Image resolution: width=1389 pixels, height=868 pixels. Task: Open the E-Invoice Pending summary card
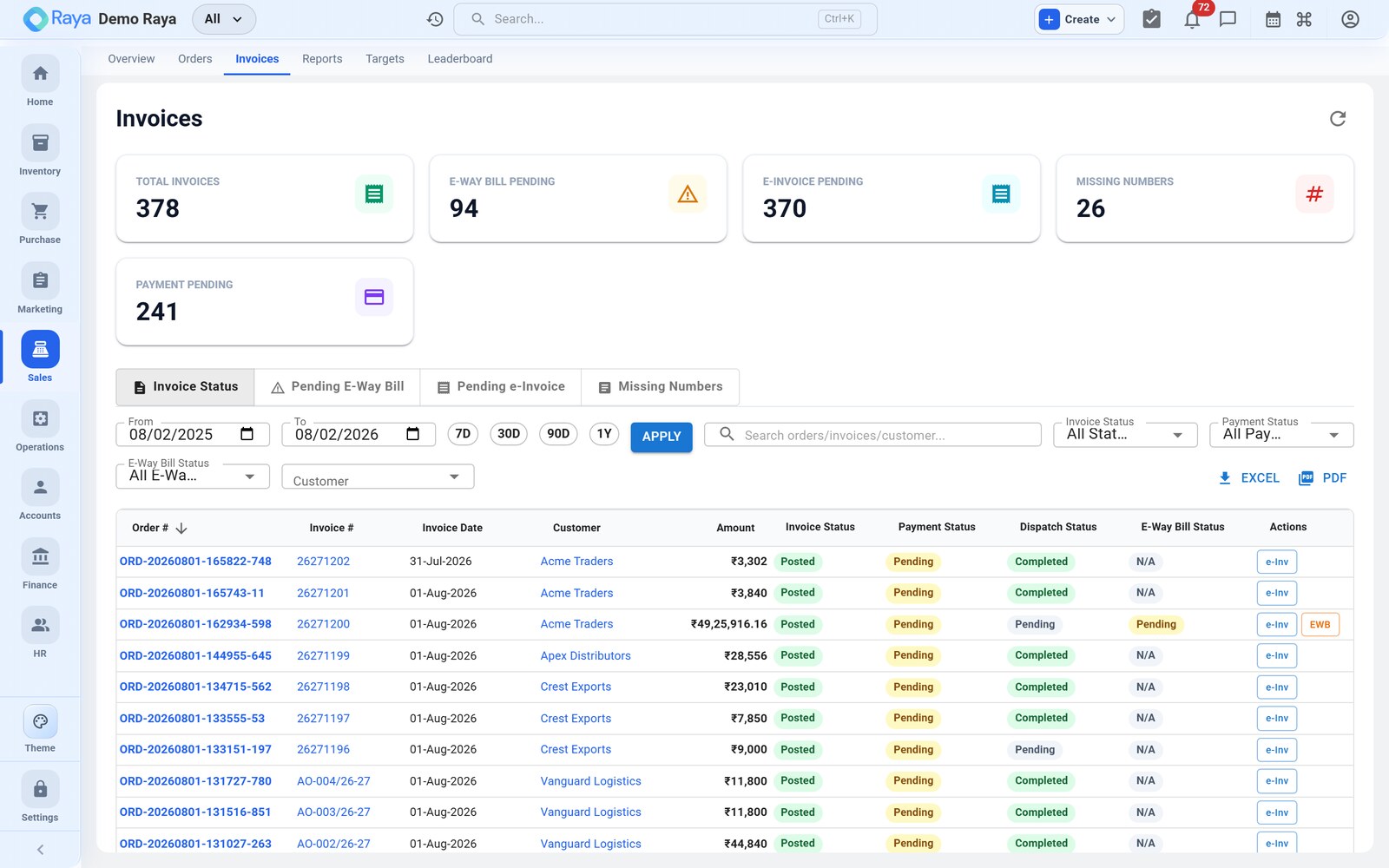coord(892,198)
